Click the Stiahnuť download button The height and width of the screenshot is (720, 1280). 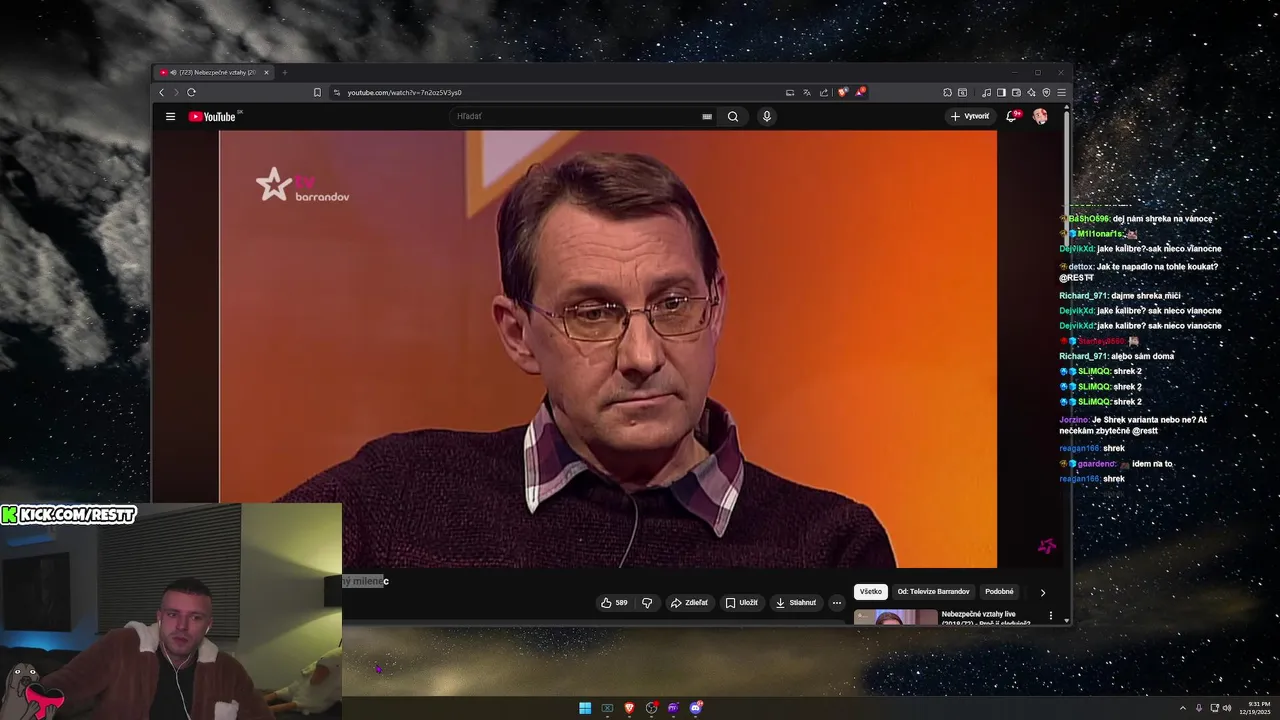pyautogui.click(x=796, y=603)
